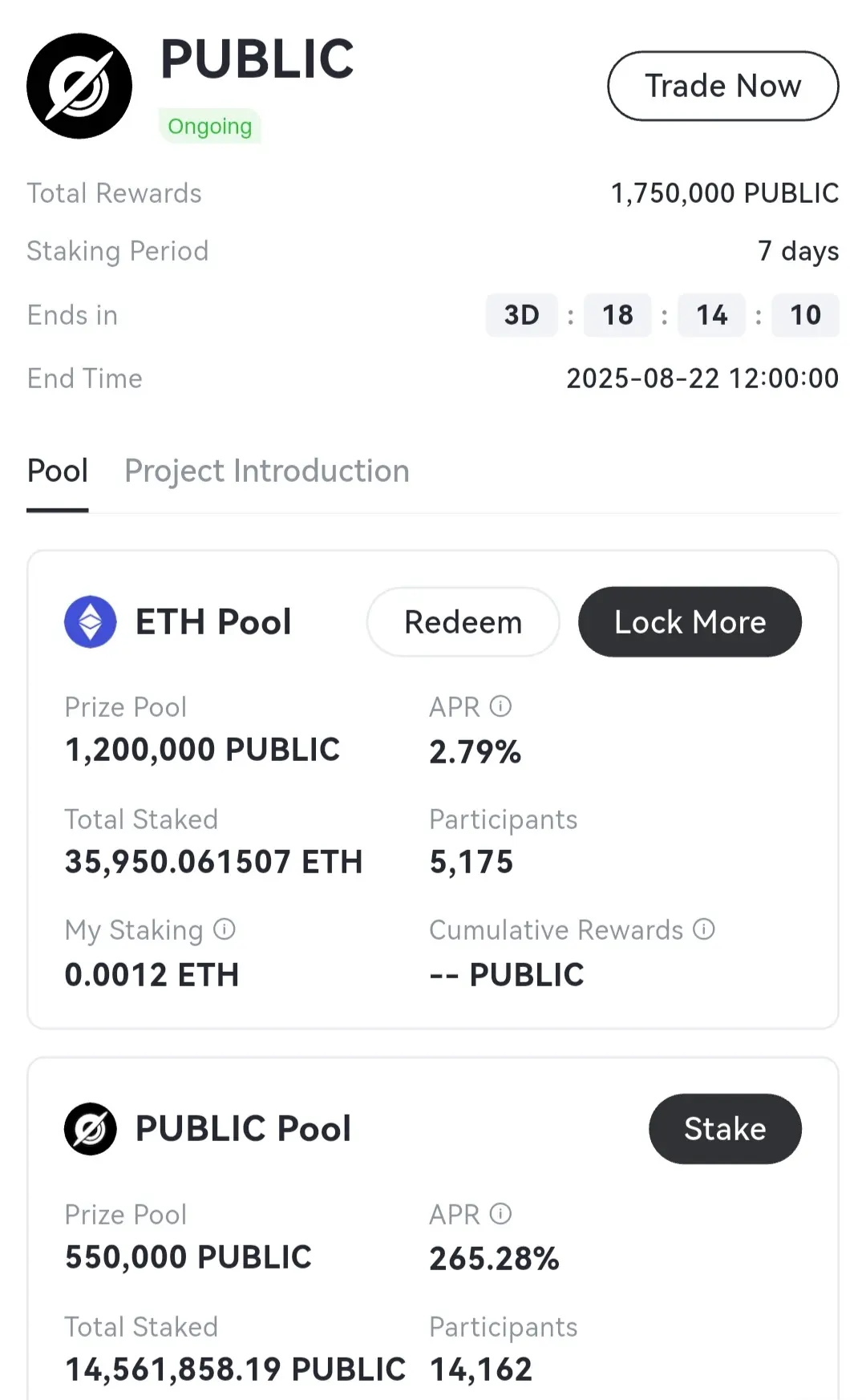
Task: Switch to the Project Introduction tab
Action: pos(267,471)
